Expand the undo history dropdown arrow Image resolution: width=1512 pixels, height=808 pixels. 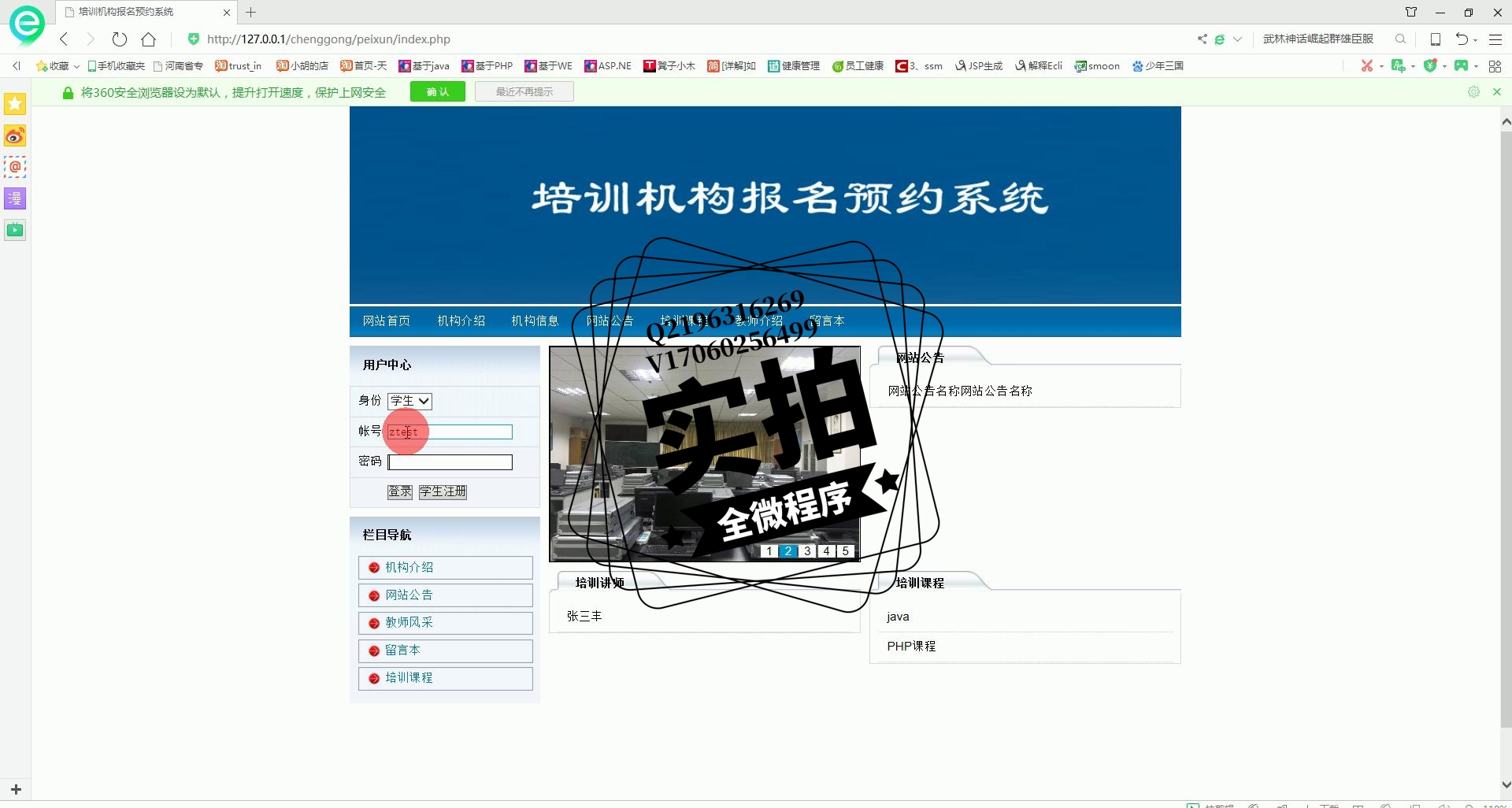(1476, 40)
